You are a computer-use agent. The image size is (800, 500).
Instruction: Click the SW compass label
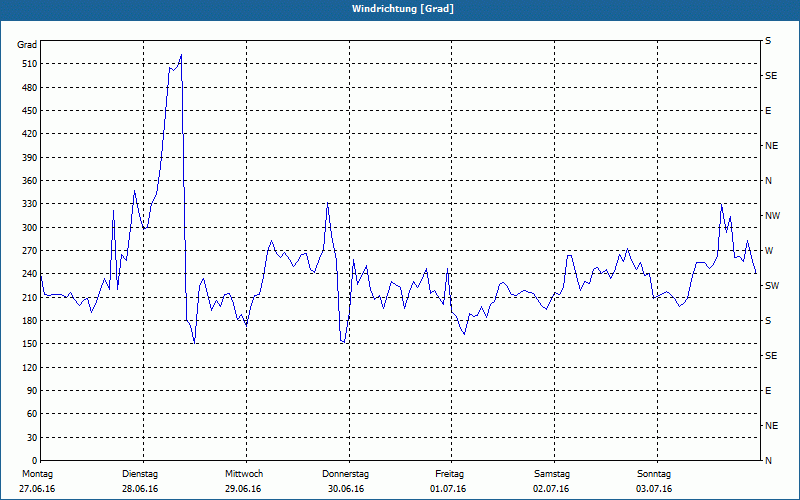coord(772,286)
